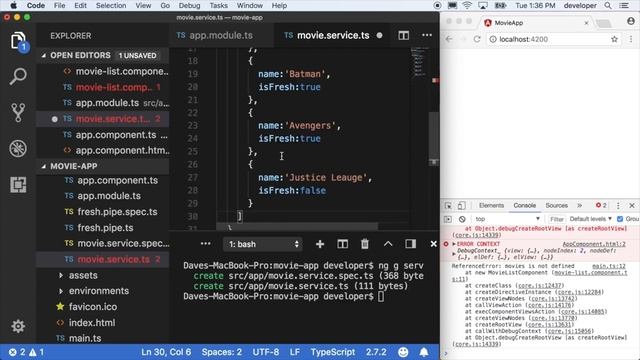This screenshot has height=360, width=640.
Task: Open notifications bell in status bar
Action: click(424, 352)
